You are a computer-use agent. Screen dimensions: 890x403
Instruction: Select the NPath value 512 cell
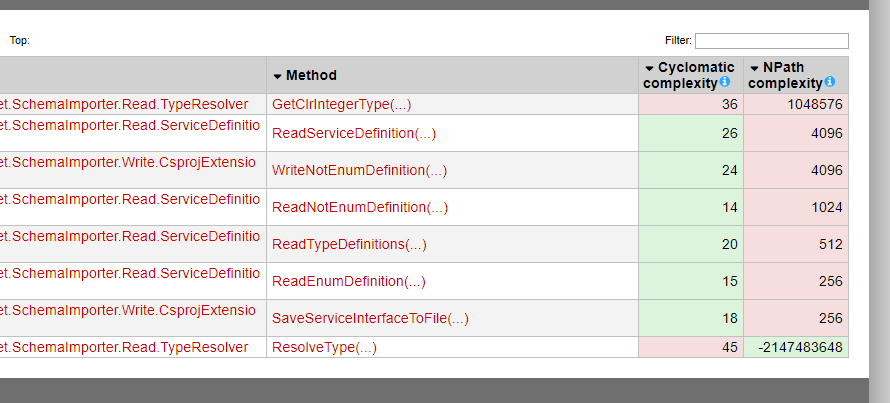[x=796, y=244]
